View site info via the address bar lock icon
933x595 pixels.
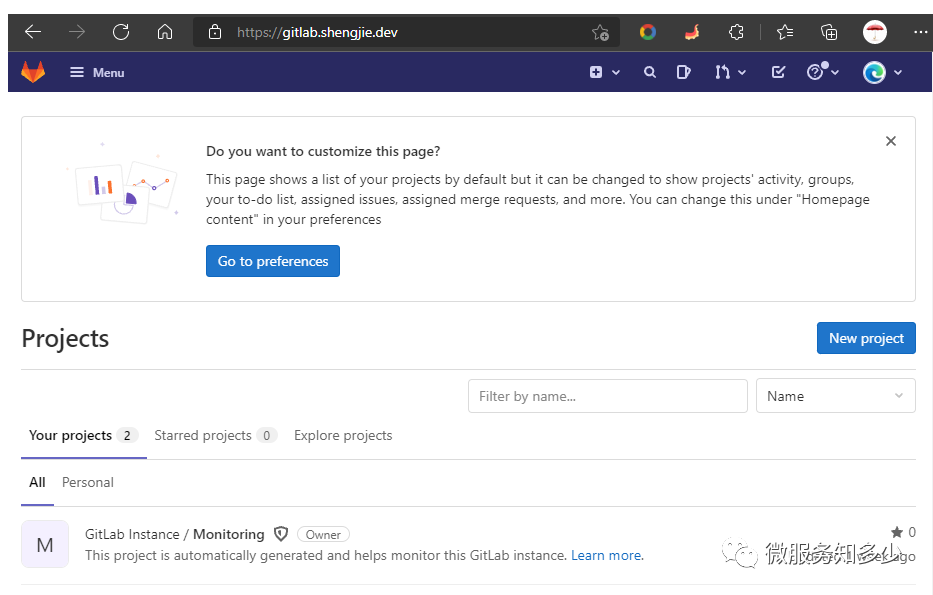[x=215, y=32]
